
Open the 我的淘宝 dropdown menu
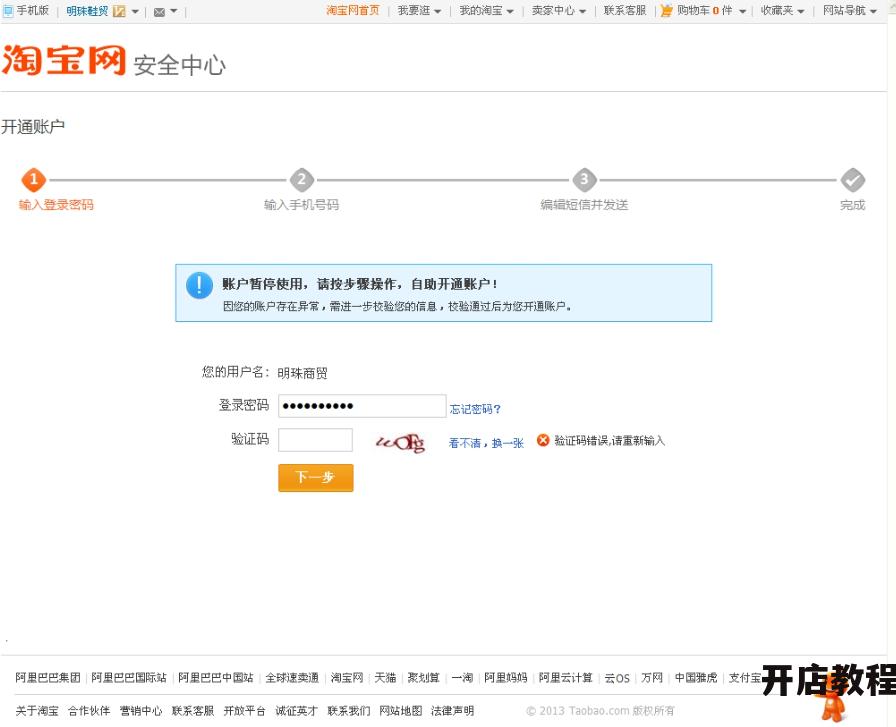coord(486,11)
